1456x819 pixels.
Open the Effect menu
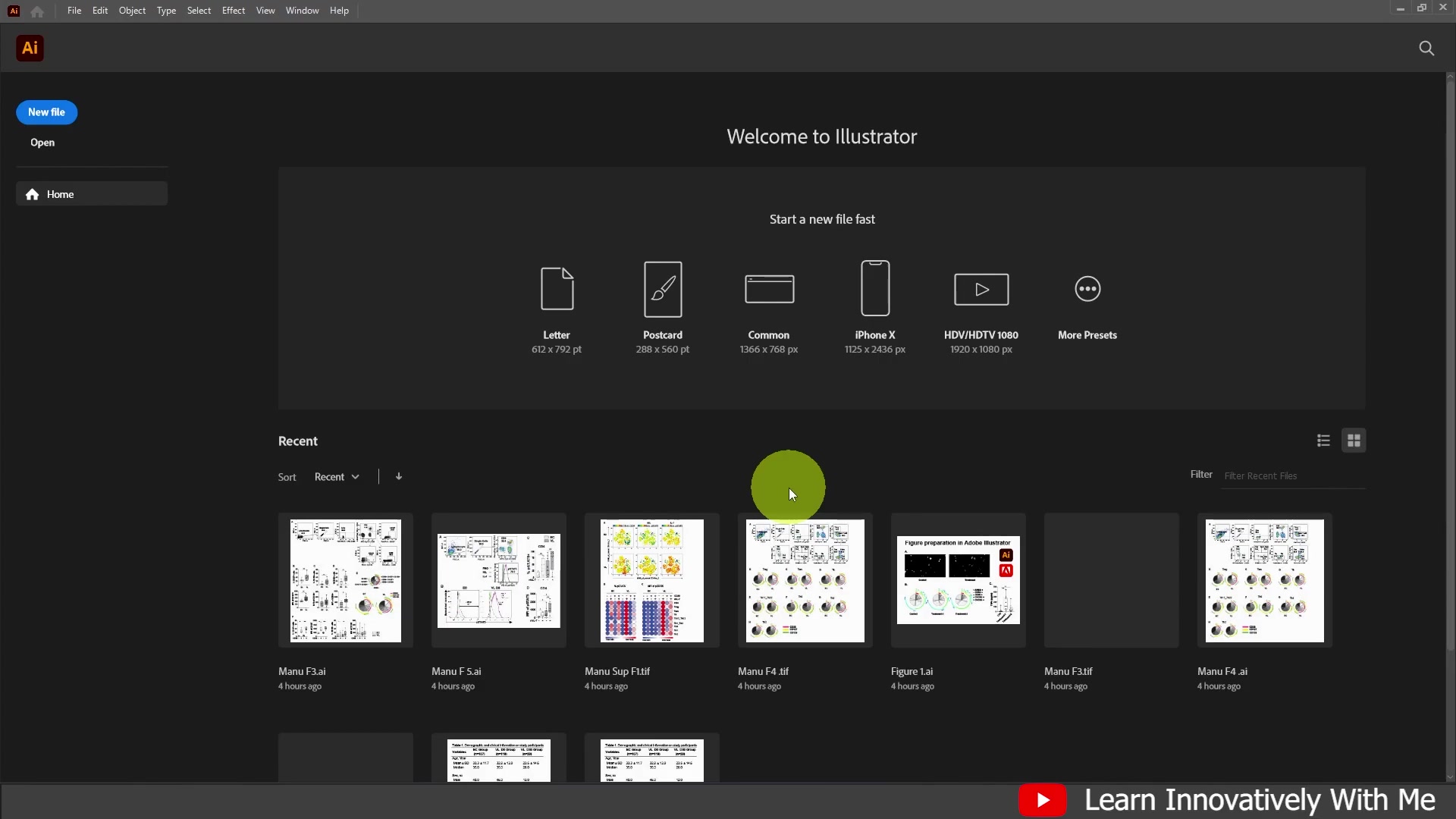[x=234, y=11]
